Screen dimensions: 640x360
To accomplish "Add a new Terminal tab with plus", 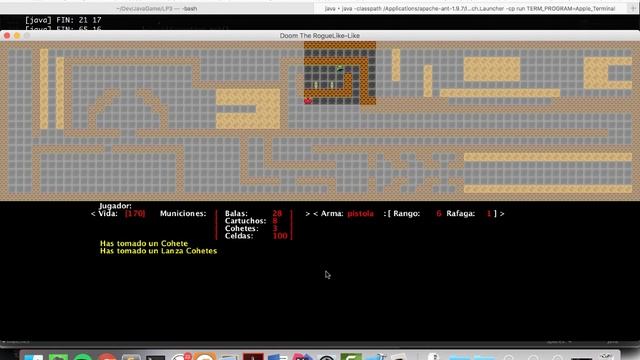I will 633,9.
